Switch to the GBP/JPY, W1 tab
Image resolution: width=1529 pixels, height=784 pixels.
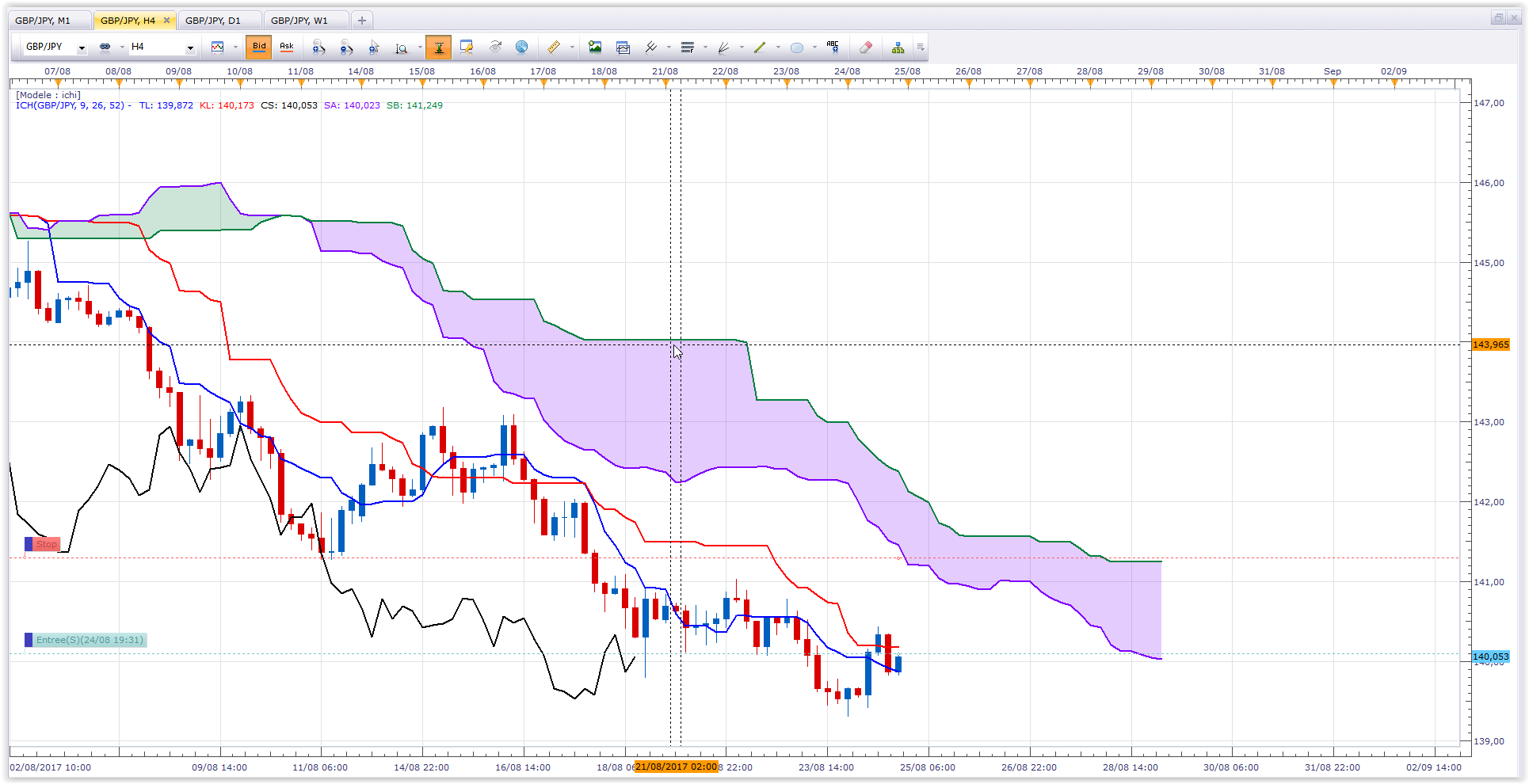(x=299, y=21)
